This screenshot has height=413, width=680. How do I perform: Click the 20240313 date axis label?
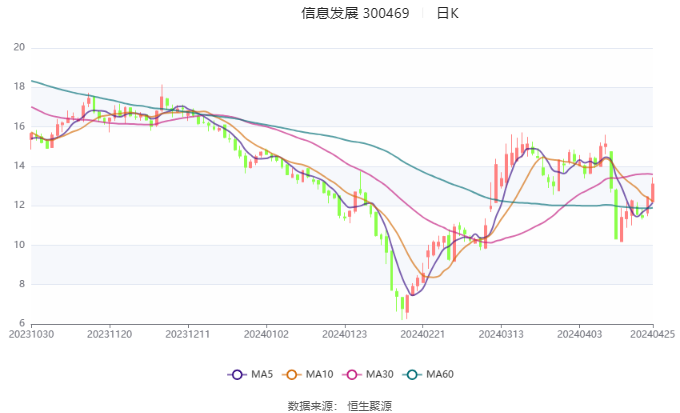(501, 334)
